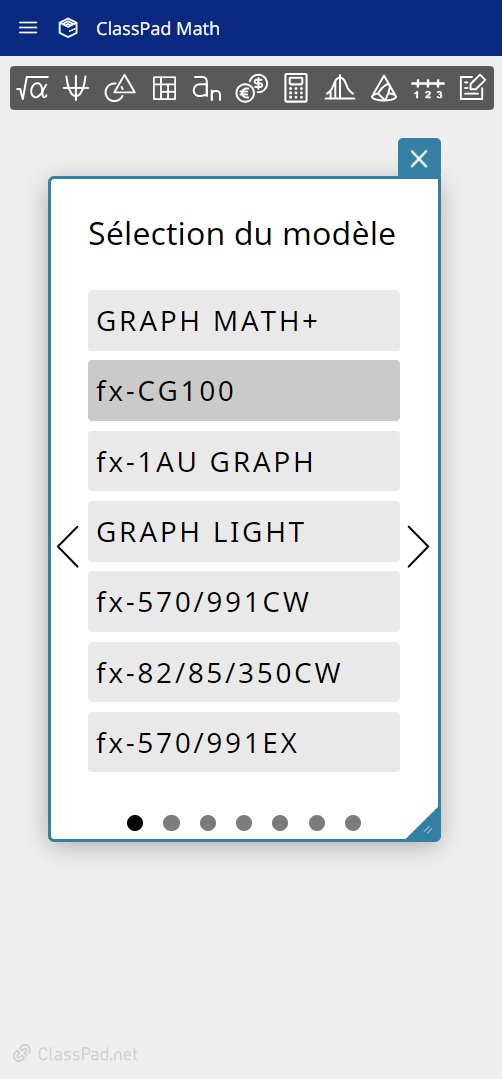Select the square root calculation tool
This screenshot has width=502, height=1079.
click(32, 88)
